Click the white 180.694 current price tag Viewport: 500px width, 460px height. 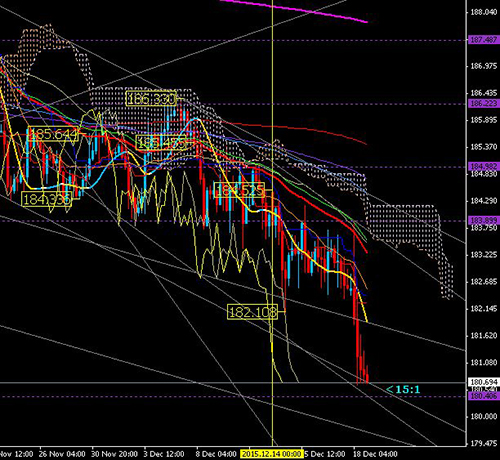483,382
